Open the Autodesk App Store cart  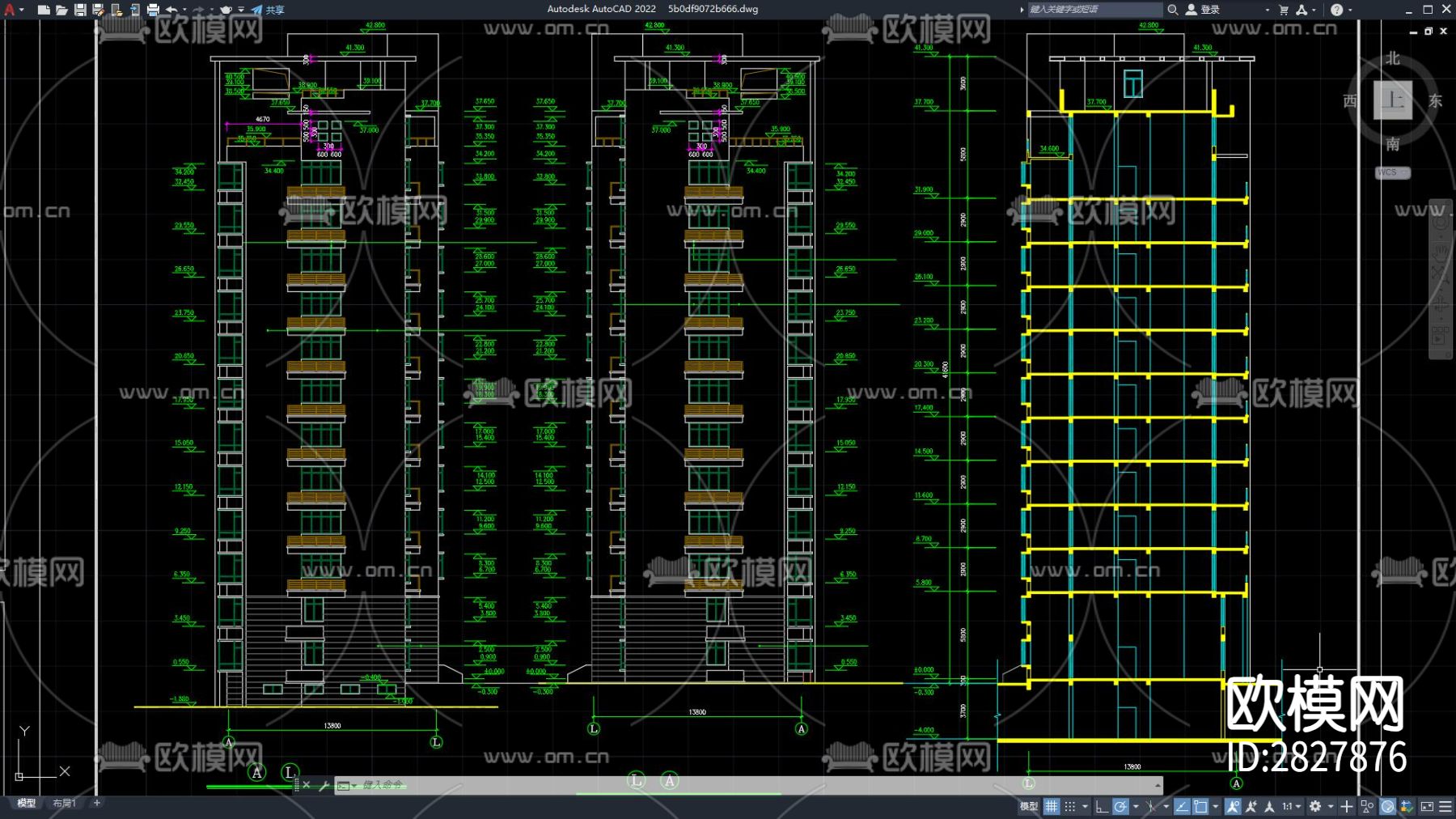coord(1284,10)
